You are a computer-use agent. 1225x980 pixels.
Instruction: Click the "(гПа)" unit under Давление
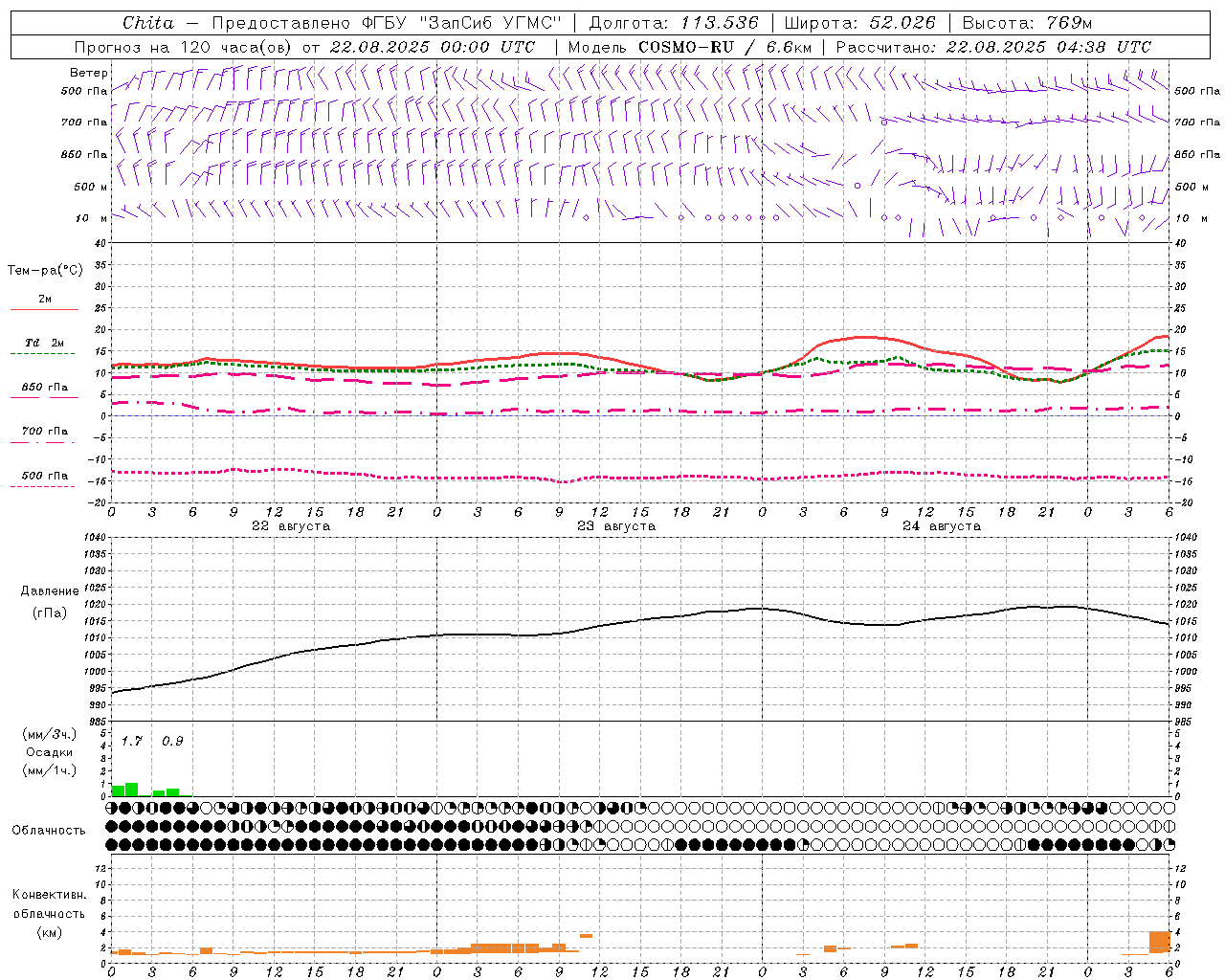(x=50, y=613)
